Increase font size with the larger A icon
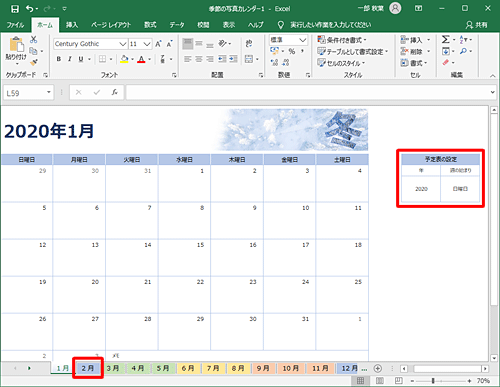 tap(158, 44)
